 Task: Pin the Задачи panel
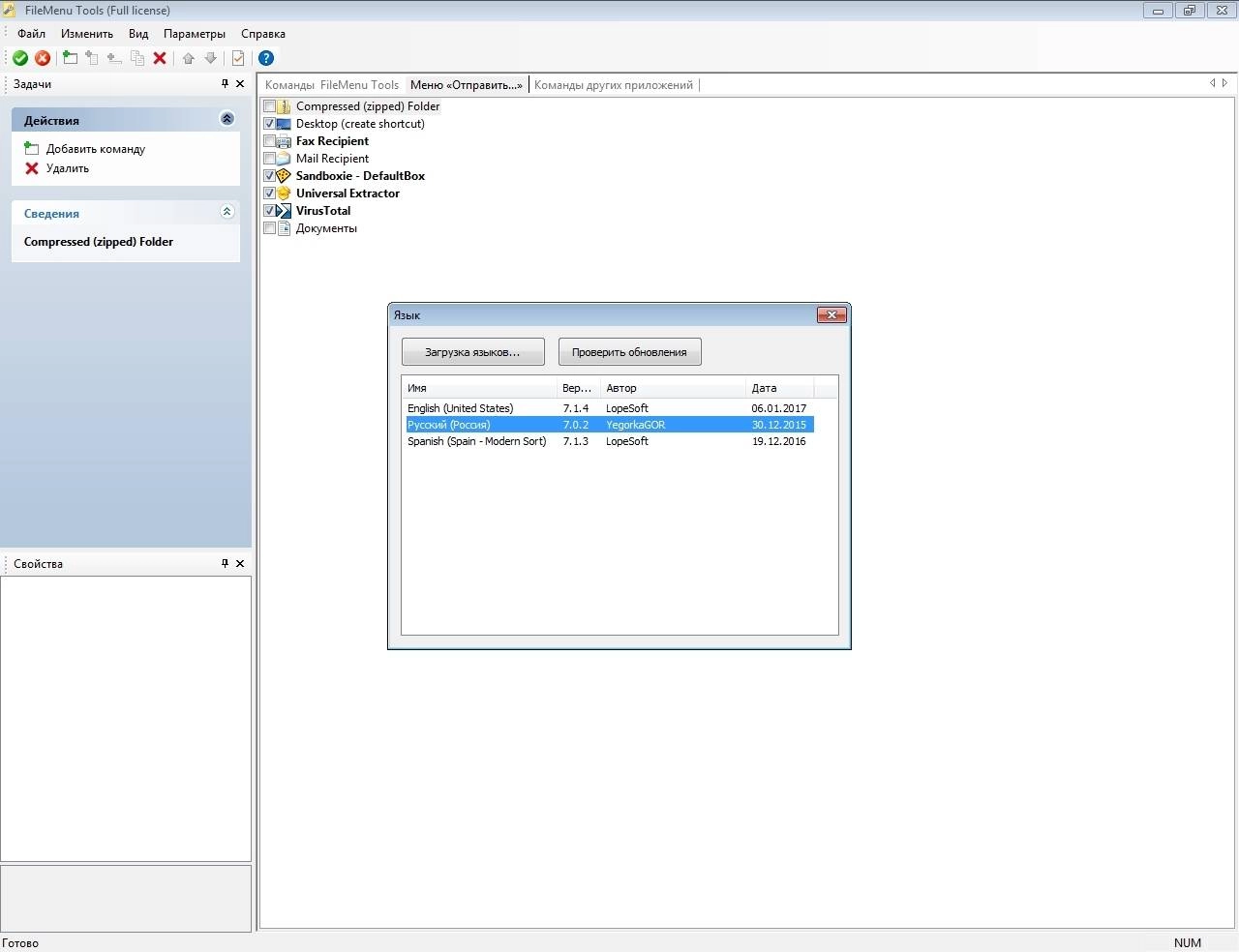(x=225, y=84)
